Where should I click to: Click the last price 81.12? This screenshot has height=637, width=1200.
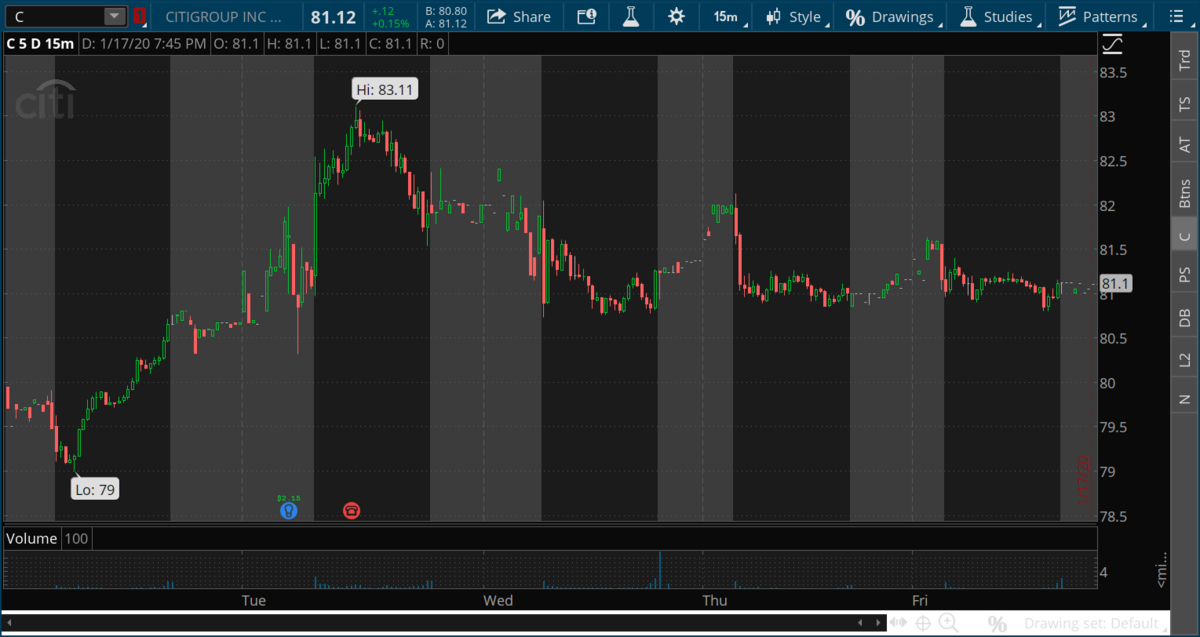[x=334, y=17]
